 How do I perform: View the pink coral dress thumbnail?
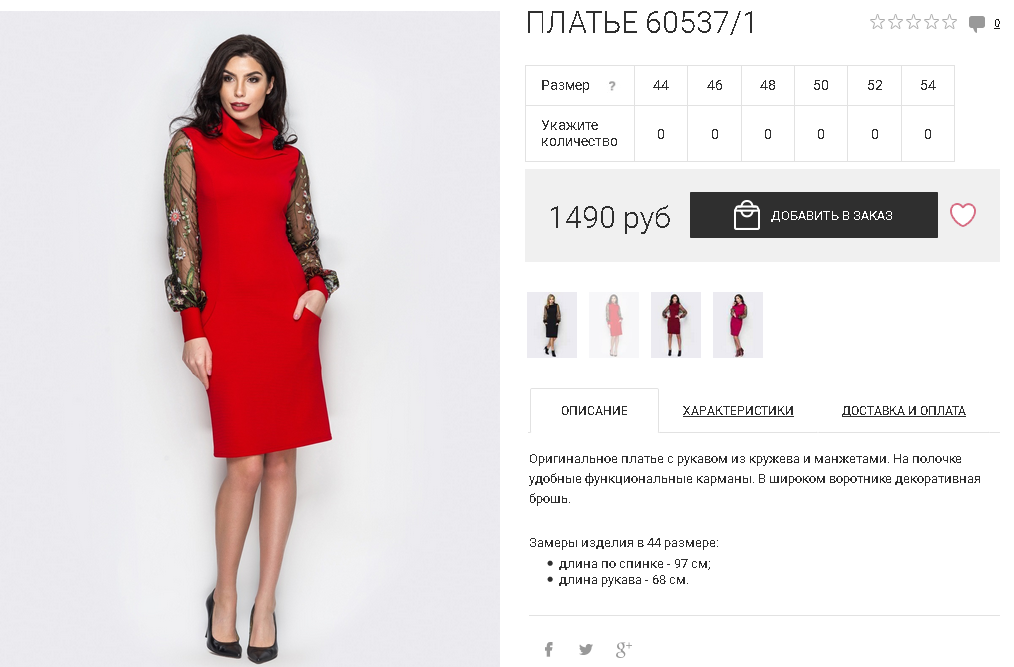click(x=614, y=325)
